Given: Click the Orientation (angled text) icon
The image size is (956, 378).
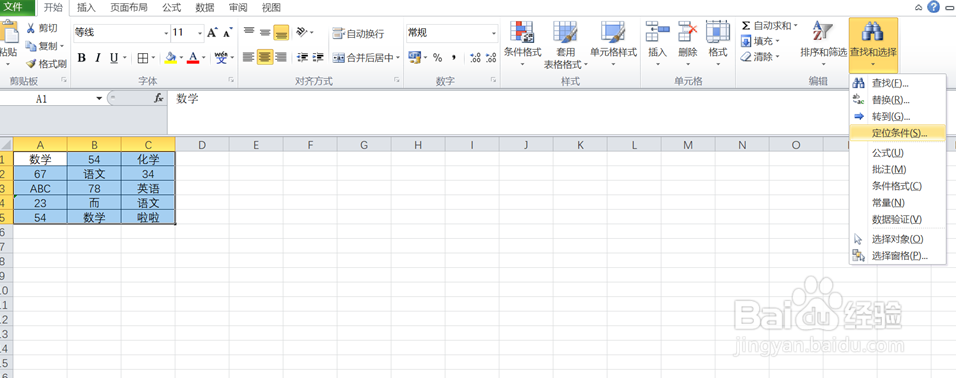Looking at the screenshot, I should pyautogui.click(x=302, y=32).
